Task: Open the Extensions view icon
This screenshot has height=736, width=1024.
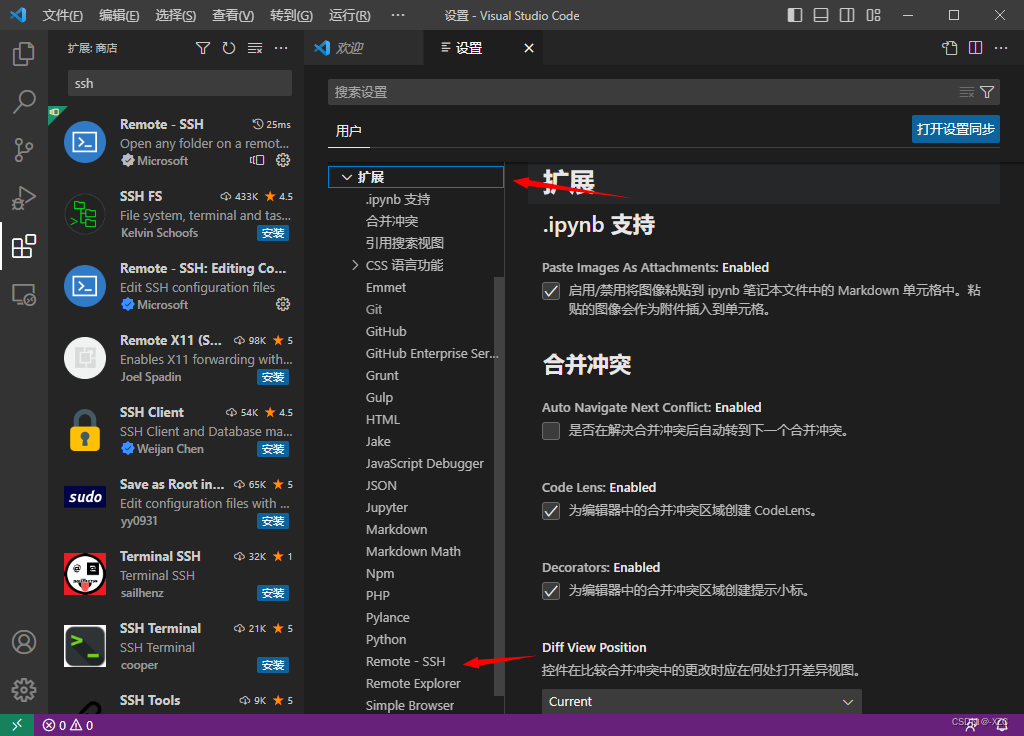Action: pos(24,246)
